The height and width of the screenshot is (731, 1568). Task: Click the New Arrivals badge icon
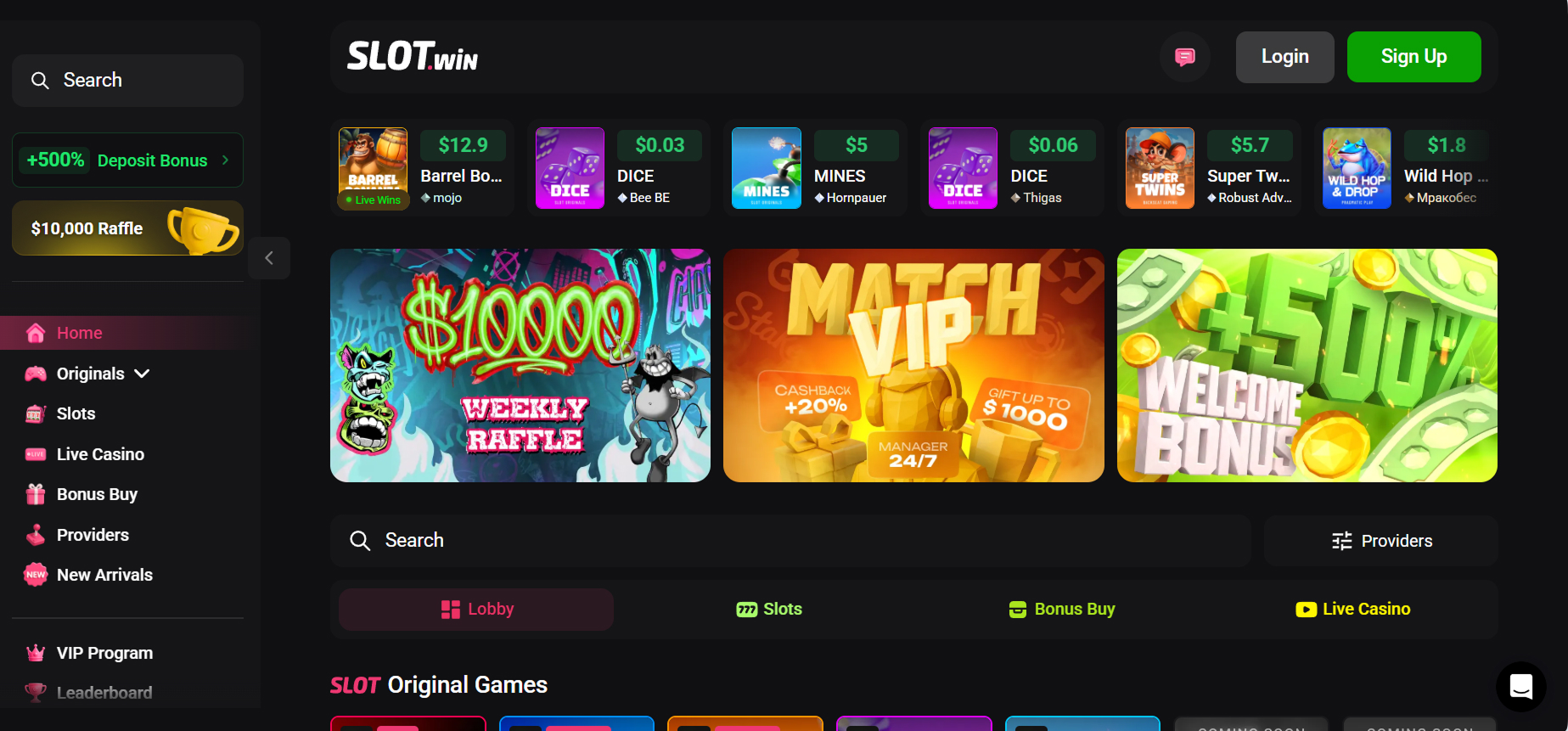coord(36,575)
